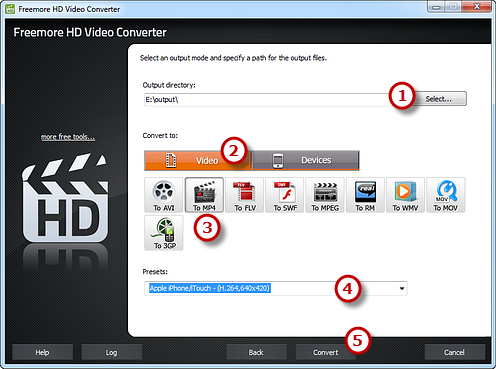Choose the To MOV format icon
This screenshot has width=496, height=369.
click(x=446, y=195)
